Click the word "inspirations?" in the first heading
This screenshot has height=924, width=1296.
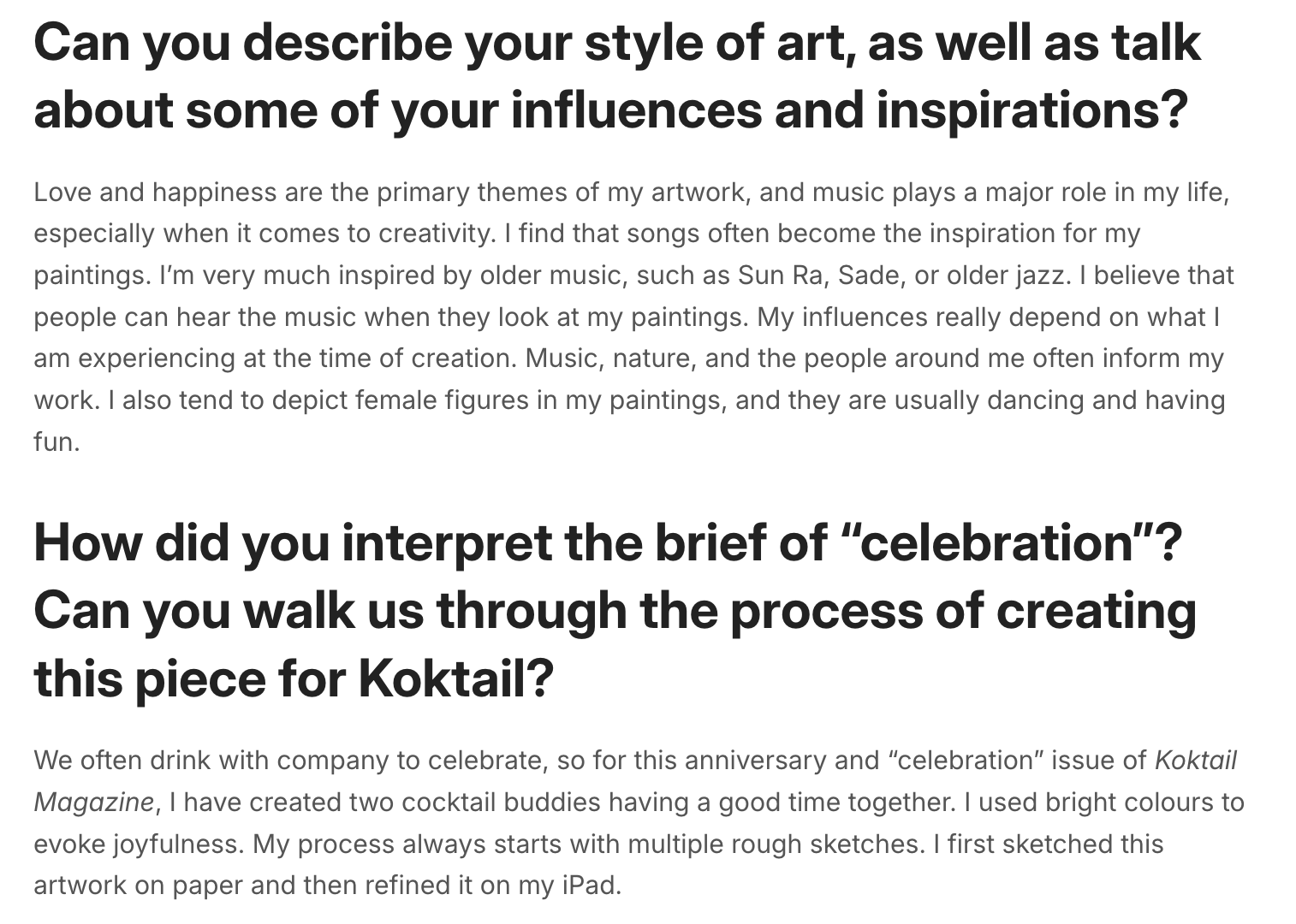[1031, 111]
